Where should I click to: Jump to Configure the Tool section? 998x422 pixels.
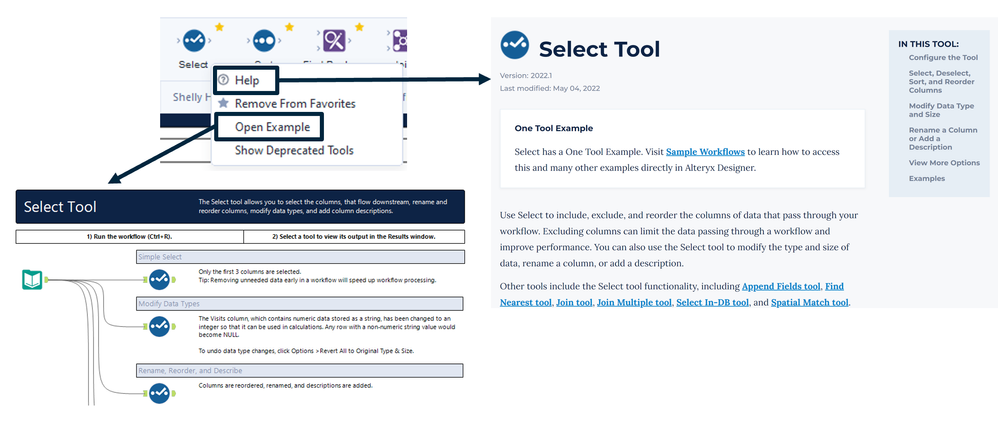943,57
